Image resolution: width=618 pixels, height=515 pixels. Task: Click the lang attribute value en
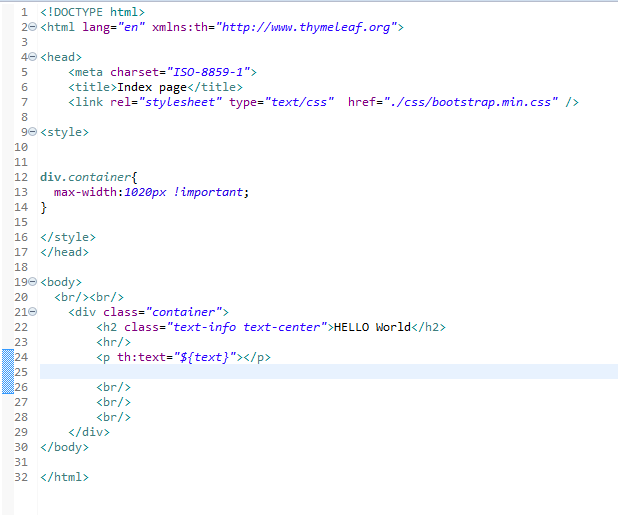132,27
